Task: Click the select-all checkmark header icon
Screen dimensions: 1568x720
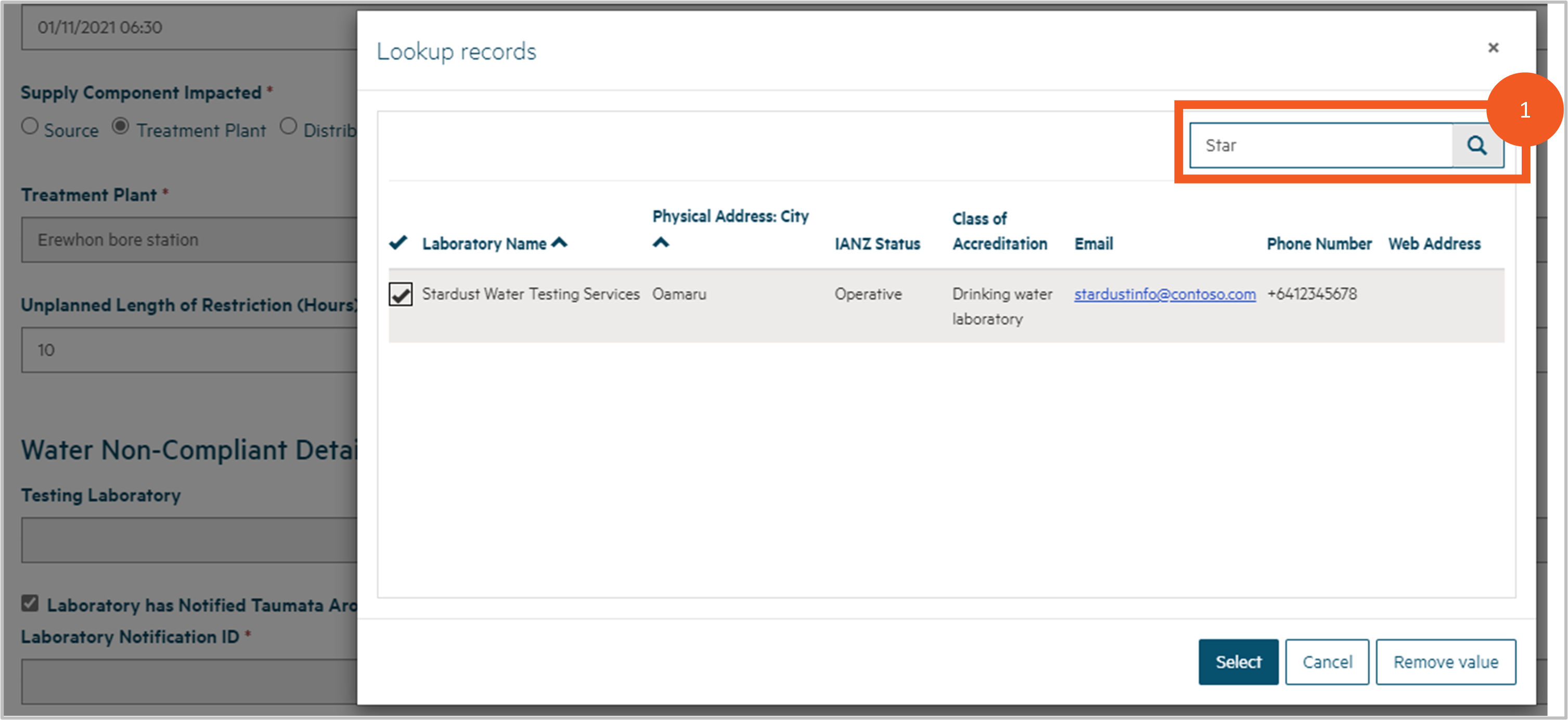Action: tap(398, 243)
